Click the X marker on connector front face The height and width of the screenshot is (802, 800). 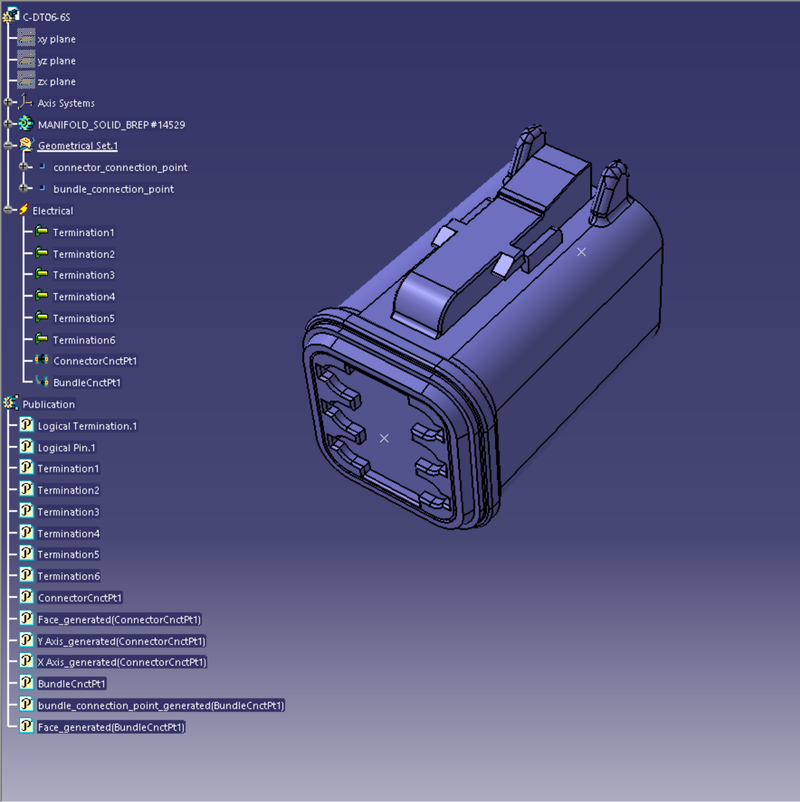(384, 438)
